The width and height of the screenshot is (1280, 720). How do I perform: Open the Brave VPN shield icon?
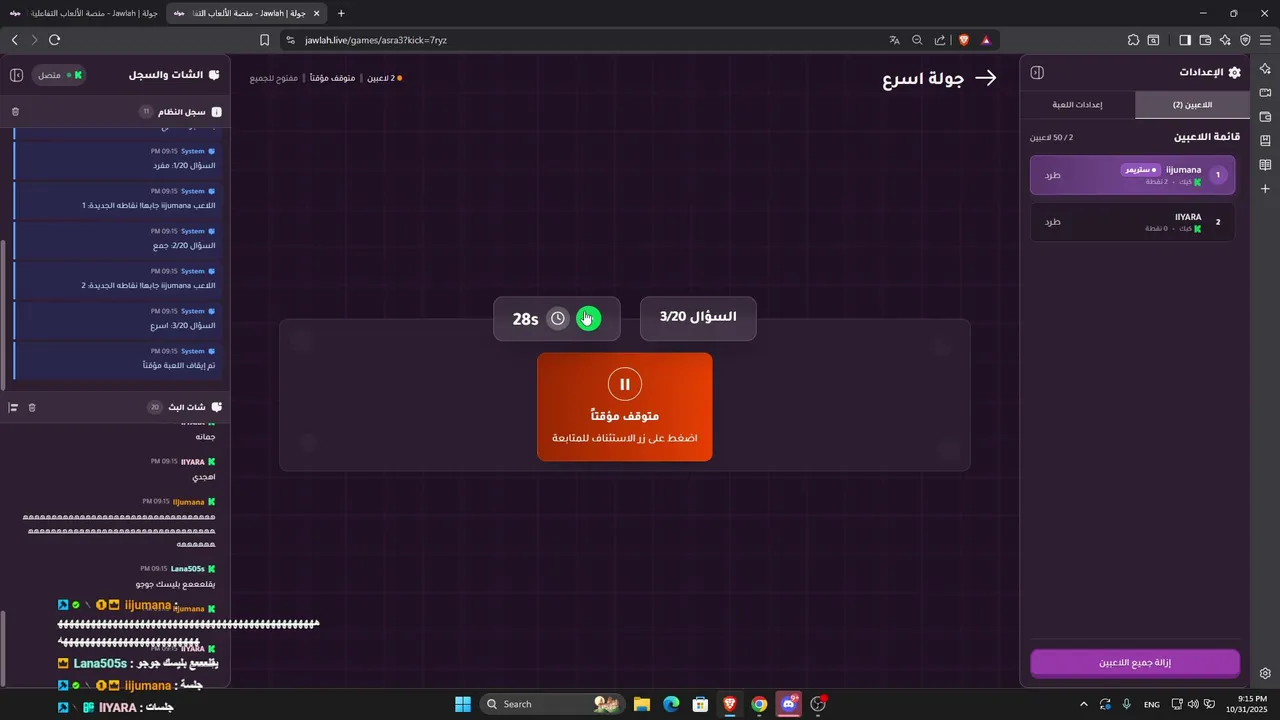[1245, 40]
